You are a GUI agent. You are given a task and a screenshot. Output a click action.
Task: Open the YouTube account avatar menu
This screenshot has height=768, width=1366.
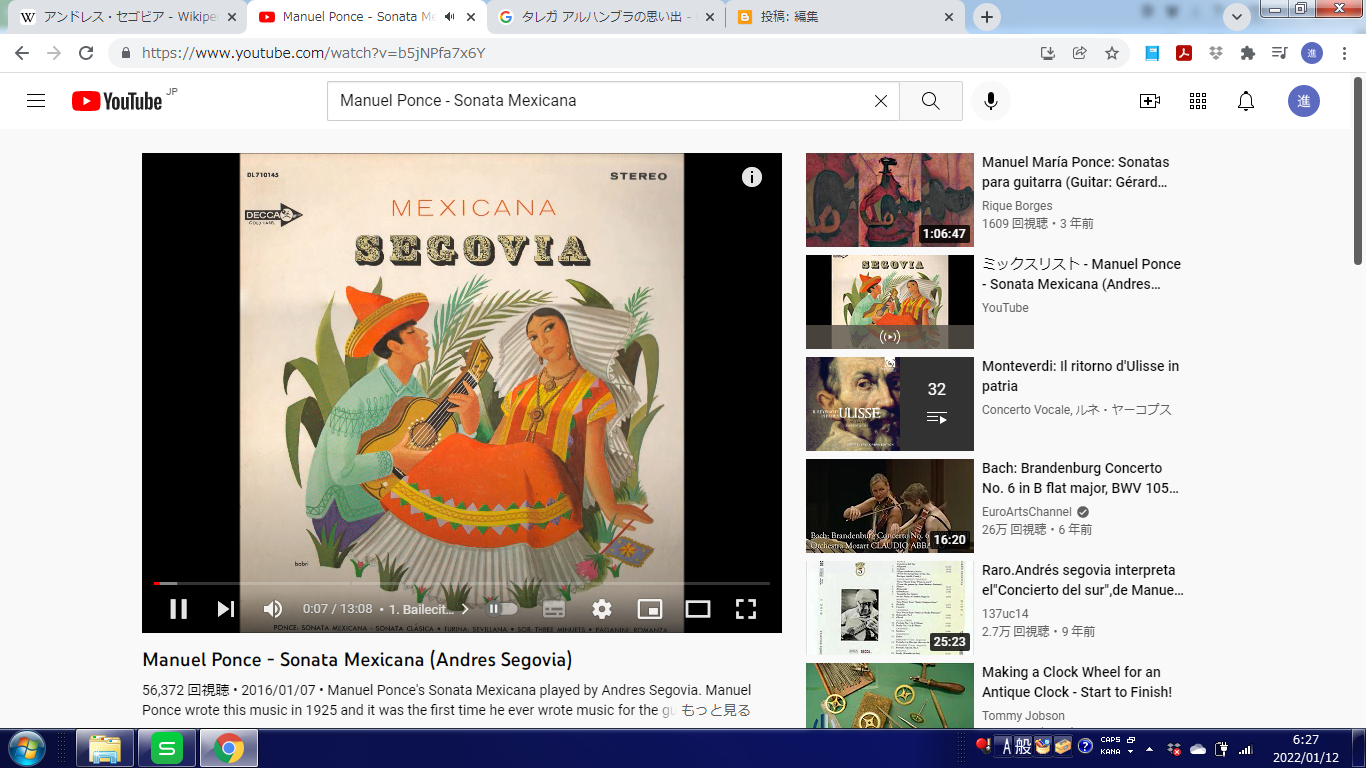[x=1304, y=101]
